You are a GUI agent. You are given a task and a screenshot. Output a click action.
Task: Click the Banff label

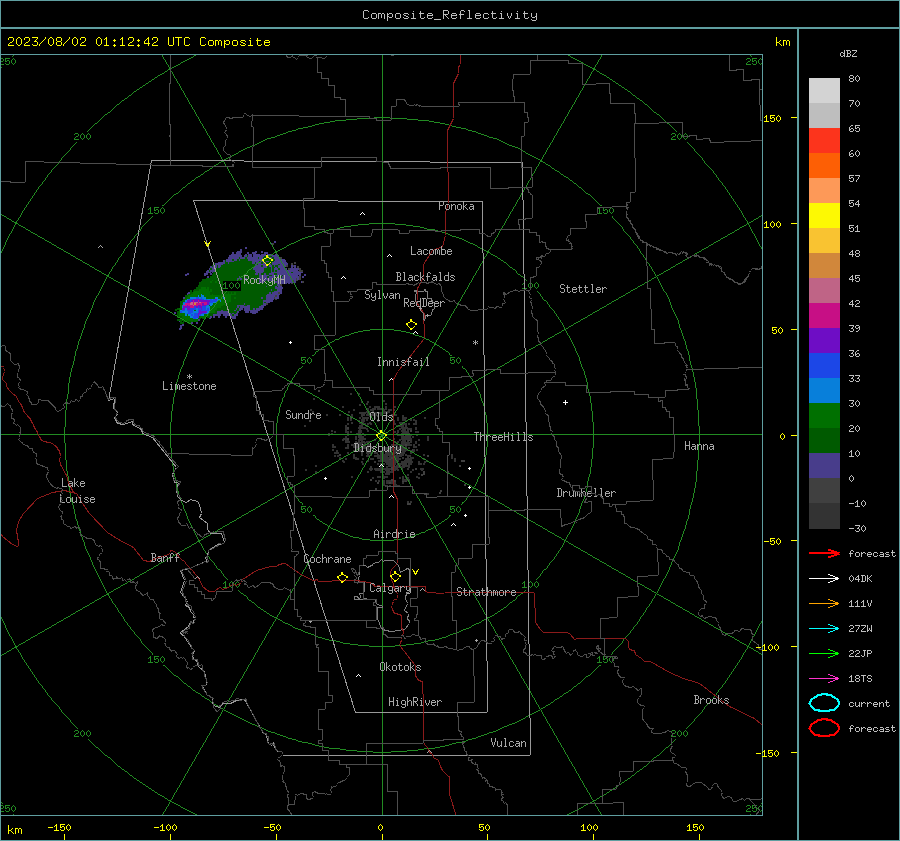click(165, 557)
